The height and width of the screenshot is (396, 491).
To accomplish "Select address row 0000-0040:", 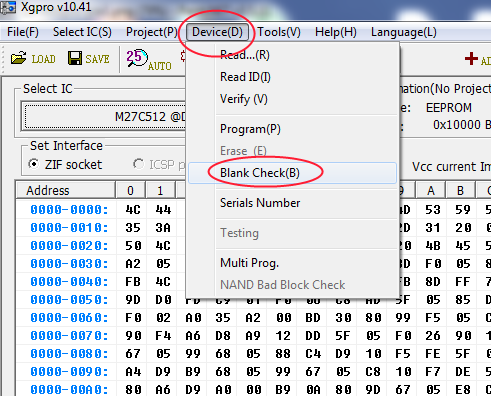I will click(x=69, y=282).
